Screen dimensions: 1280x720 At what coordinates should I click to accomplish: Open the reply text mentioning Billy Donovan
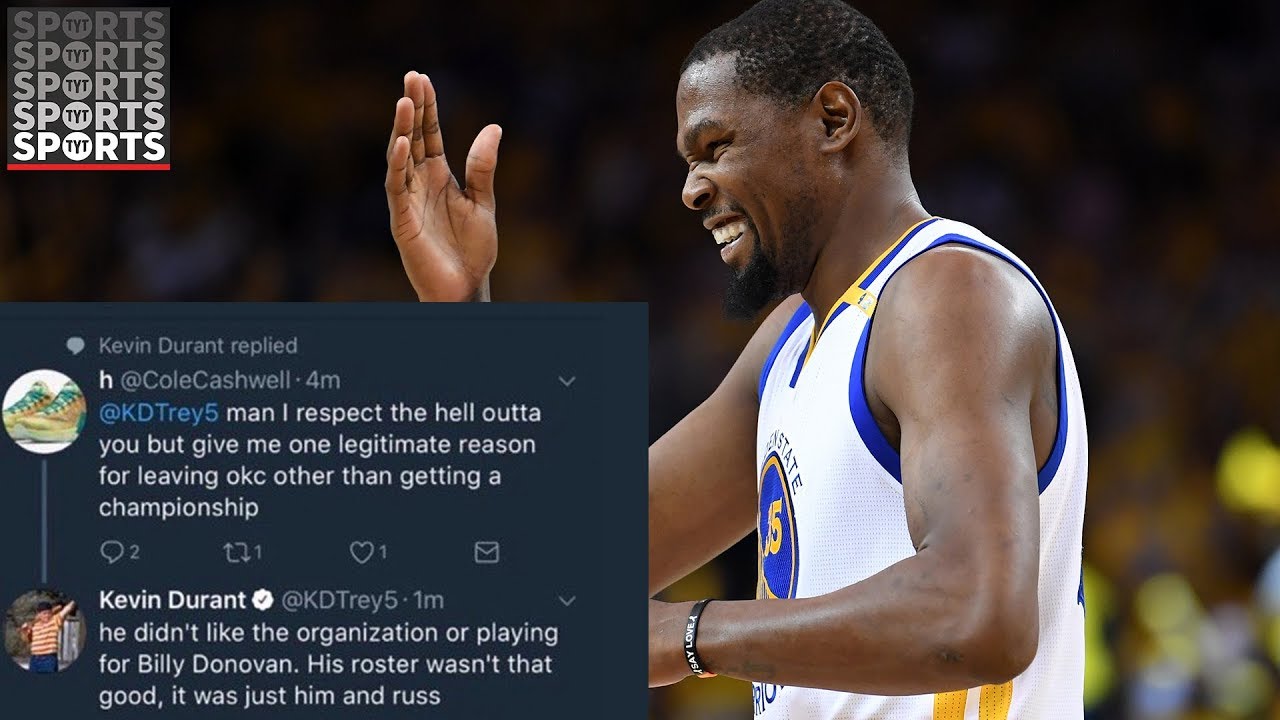click(328, 664)
